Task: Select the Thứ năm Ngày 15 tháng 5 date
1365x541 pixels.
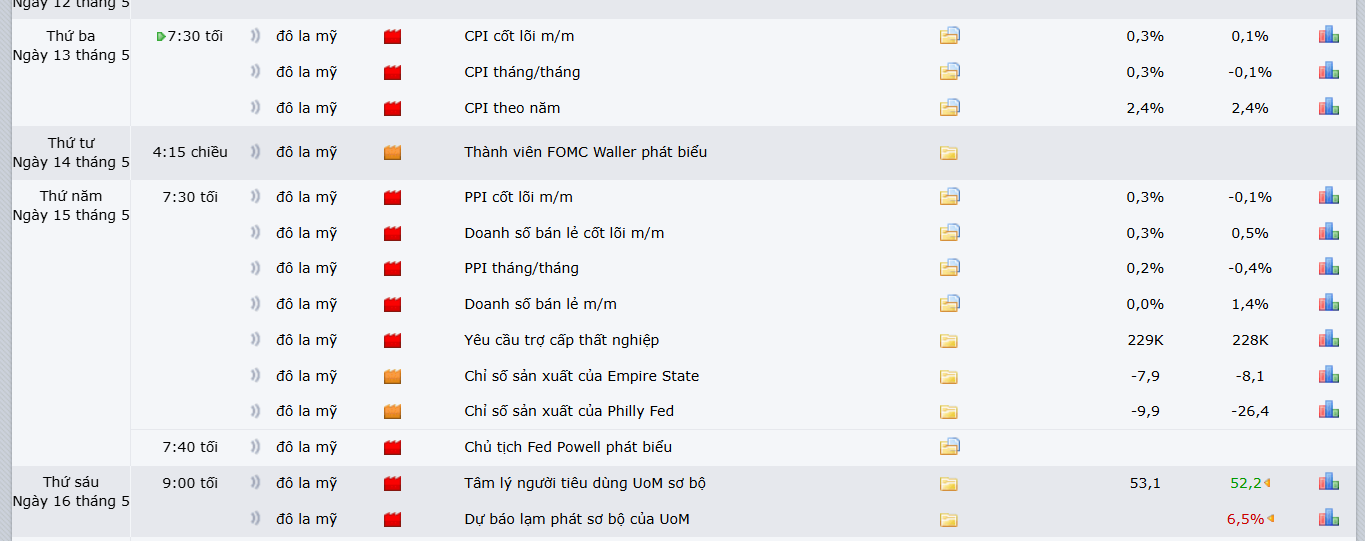Action: pos(71,205)
